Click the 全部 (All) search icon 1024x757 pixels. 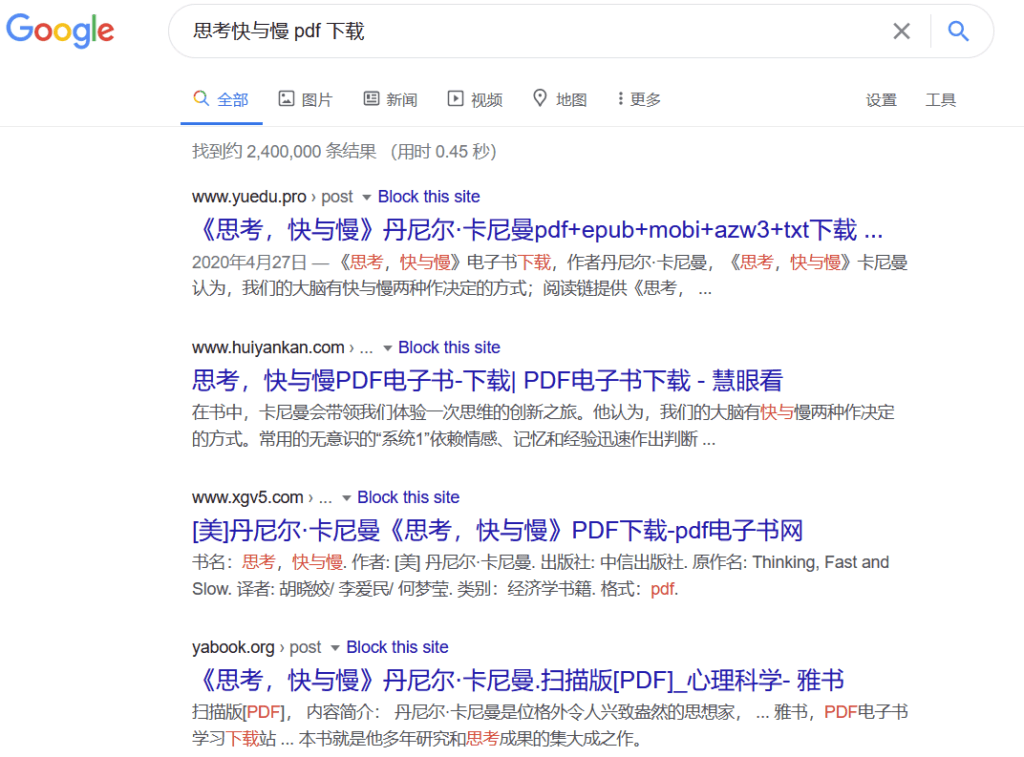pos(199,99)
